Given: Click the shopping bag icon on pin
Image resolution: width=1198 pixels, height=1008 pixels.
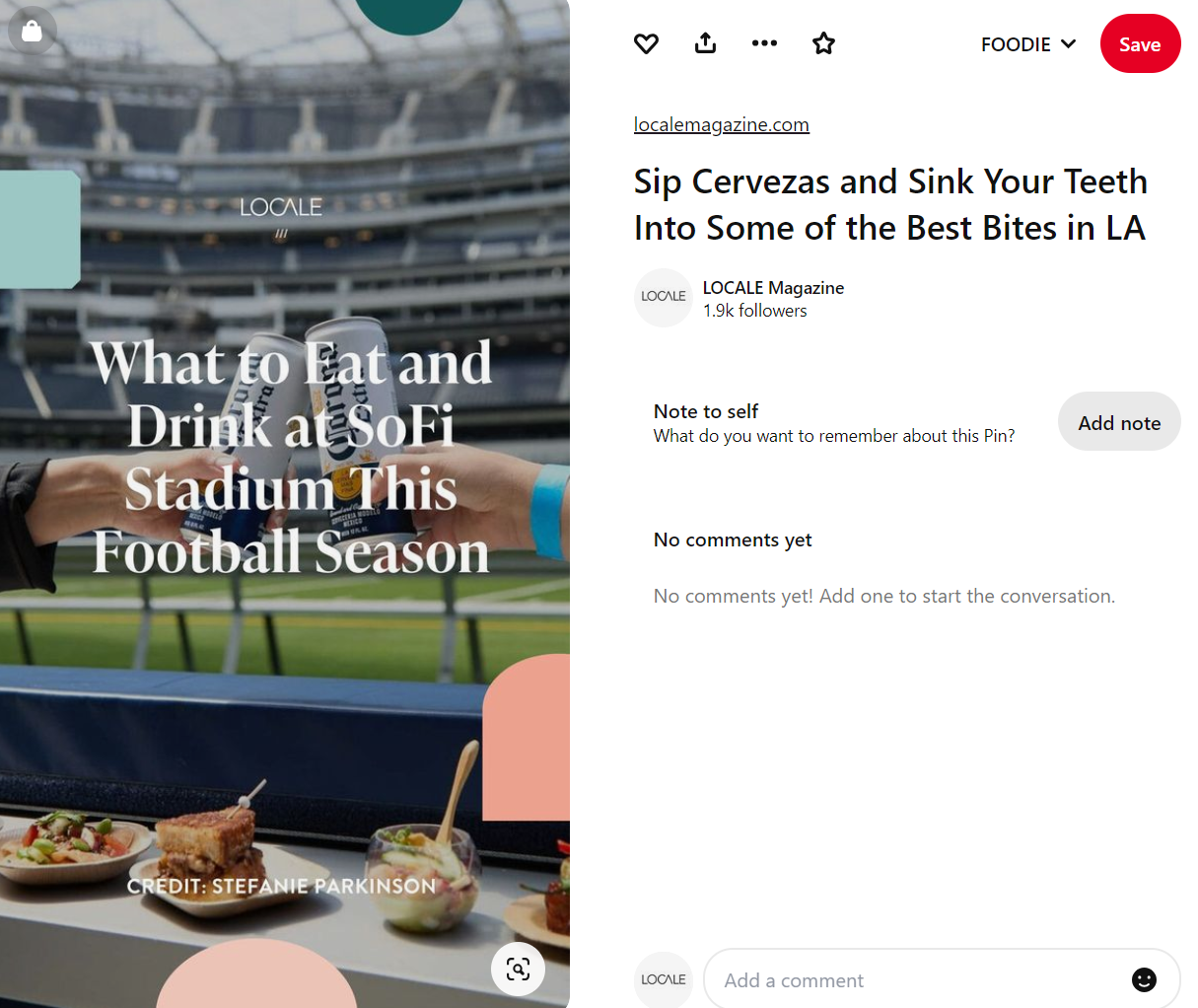Looking at the screenshot, I should tap(32, 32).
